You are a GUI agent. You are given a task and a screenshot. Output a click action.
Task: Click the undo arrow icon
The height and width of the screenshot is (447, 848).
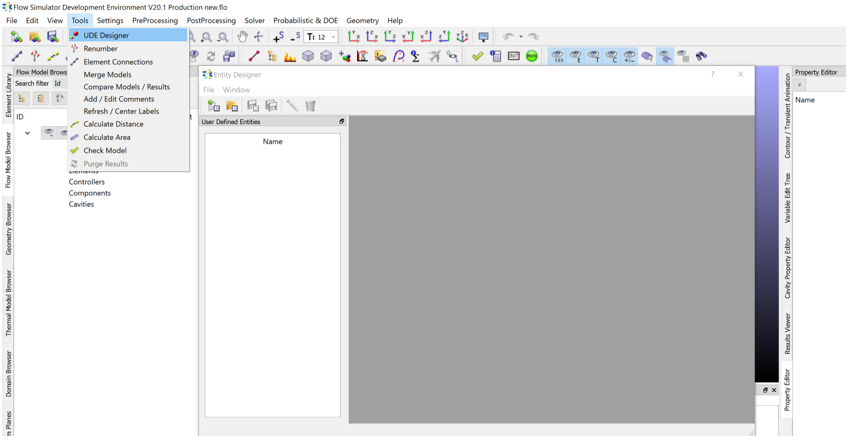click(508, 37)
